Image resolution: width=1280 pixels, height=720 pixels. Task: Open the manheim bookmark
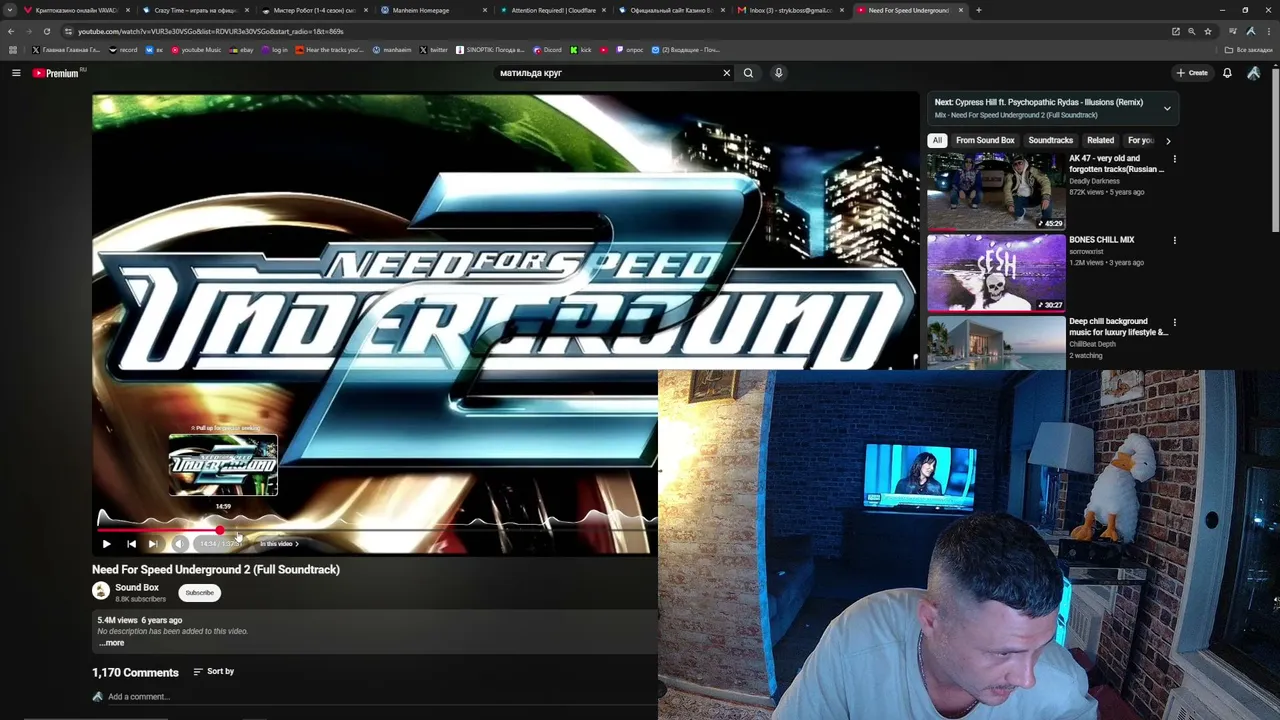coord(391,50)
